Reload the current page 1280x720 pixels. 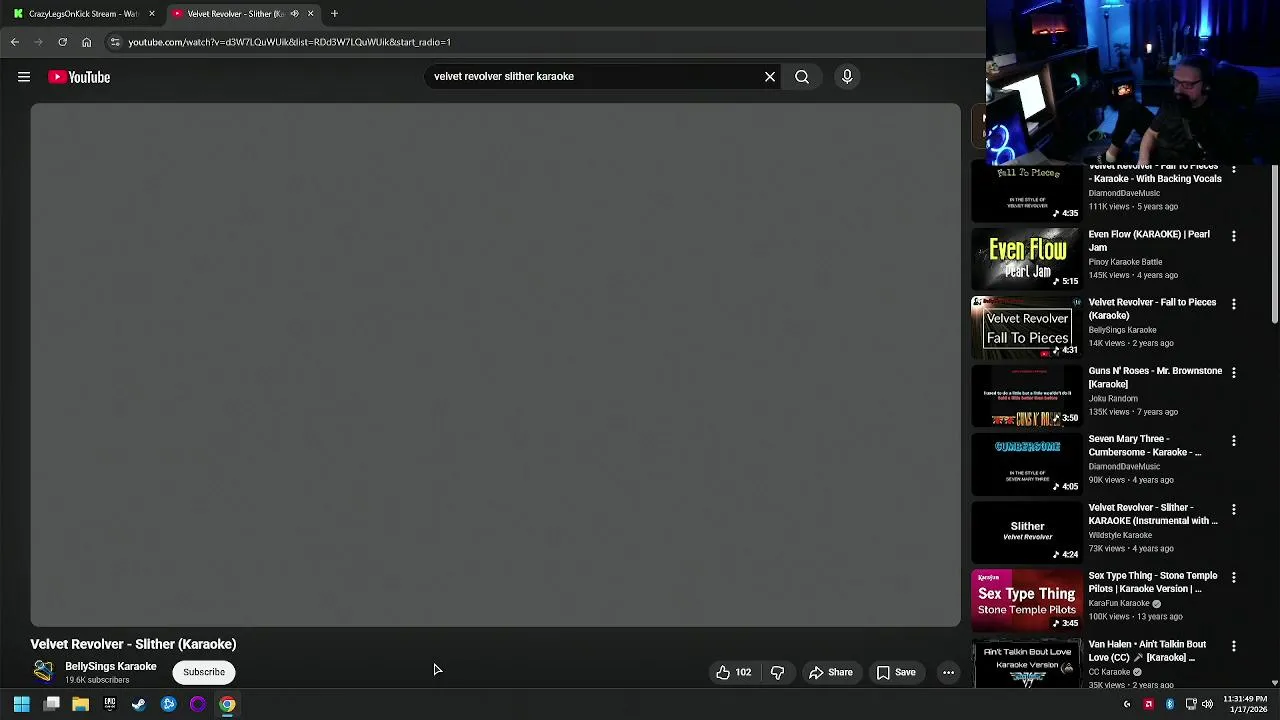62,42
